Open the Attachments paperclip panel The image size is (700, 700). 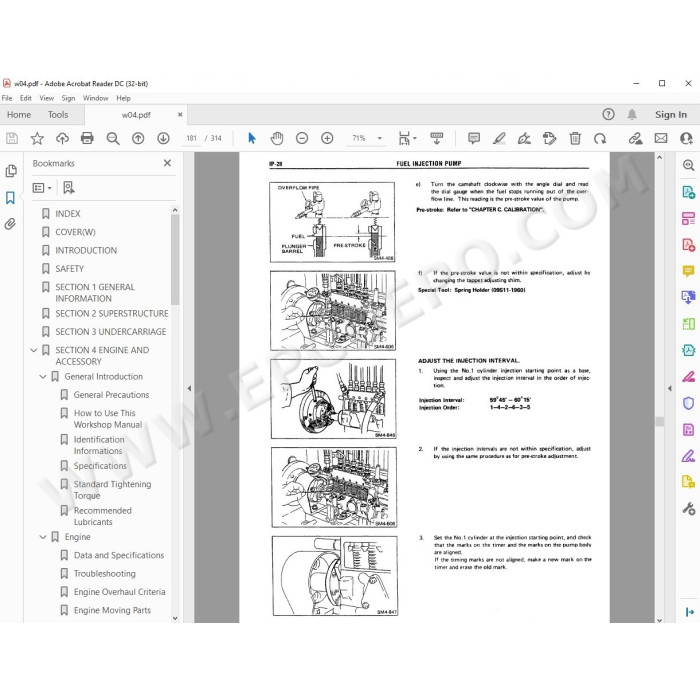[x=10, y=224]
